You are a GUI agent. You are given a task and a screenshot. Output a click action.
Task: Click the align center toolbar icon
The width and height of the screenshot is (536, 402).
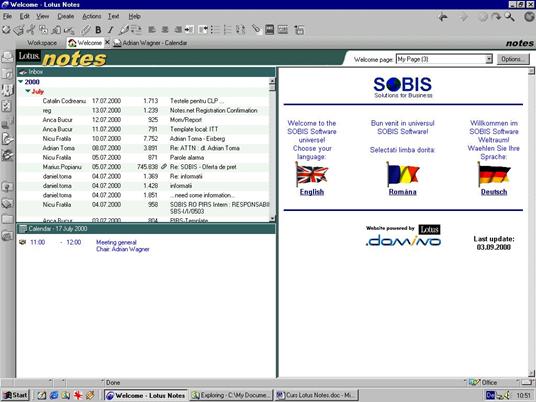[165, 30]
